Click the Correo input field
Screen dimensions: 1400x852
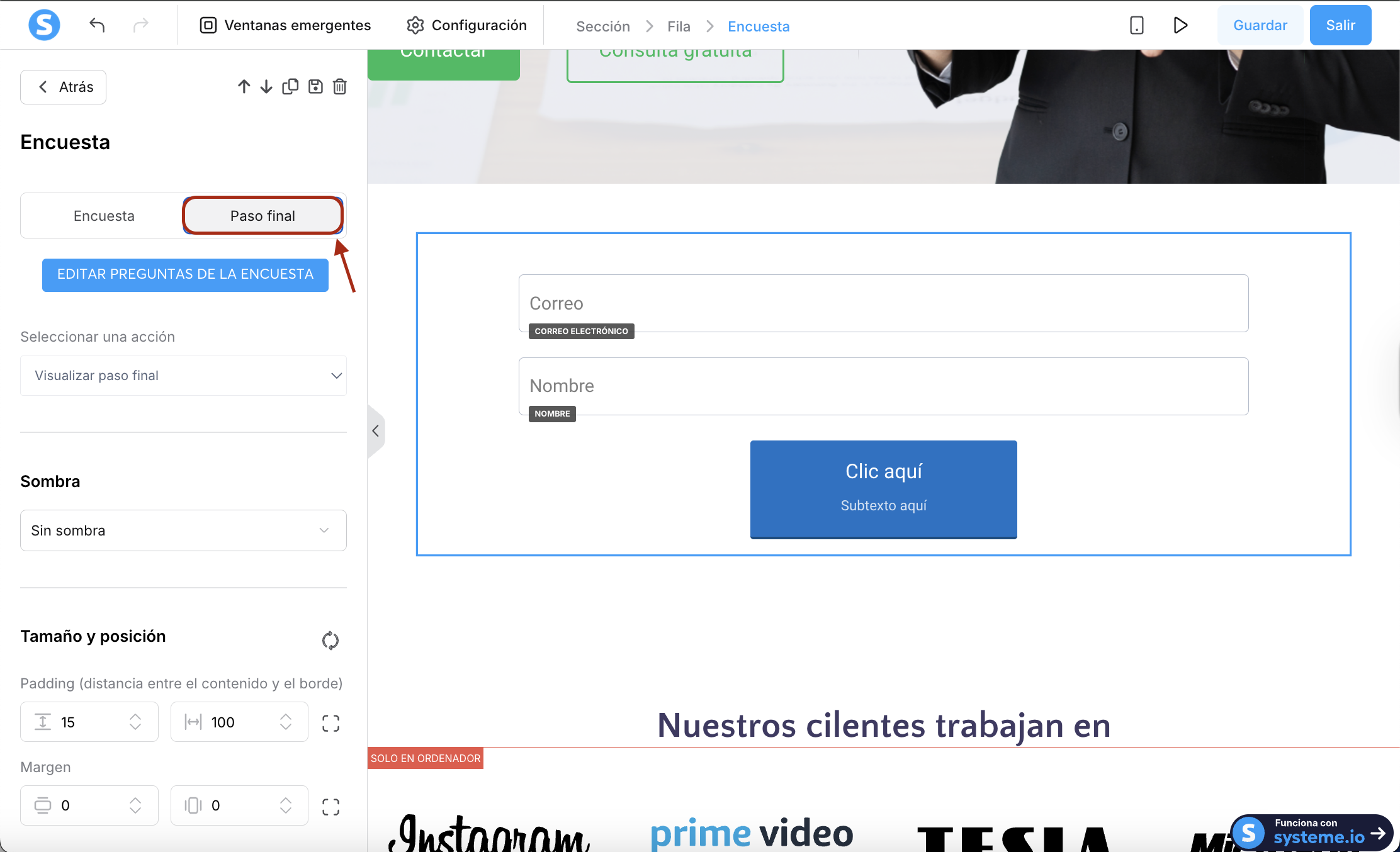pos(883,303)
